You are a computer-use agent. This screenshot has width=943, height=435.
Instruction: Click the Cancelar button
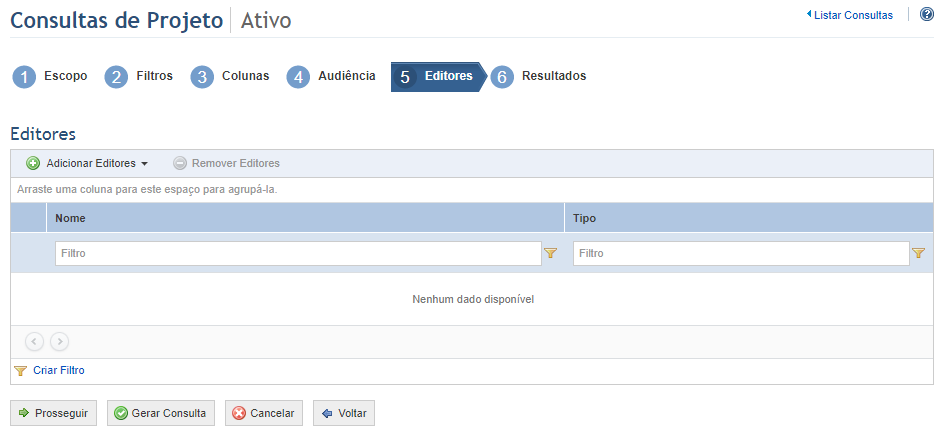(264, 413)
